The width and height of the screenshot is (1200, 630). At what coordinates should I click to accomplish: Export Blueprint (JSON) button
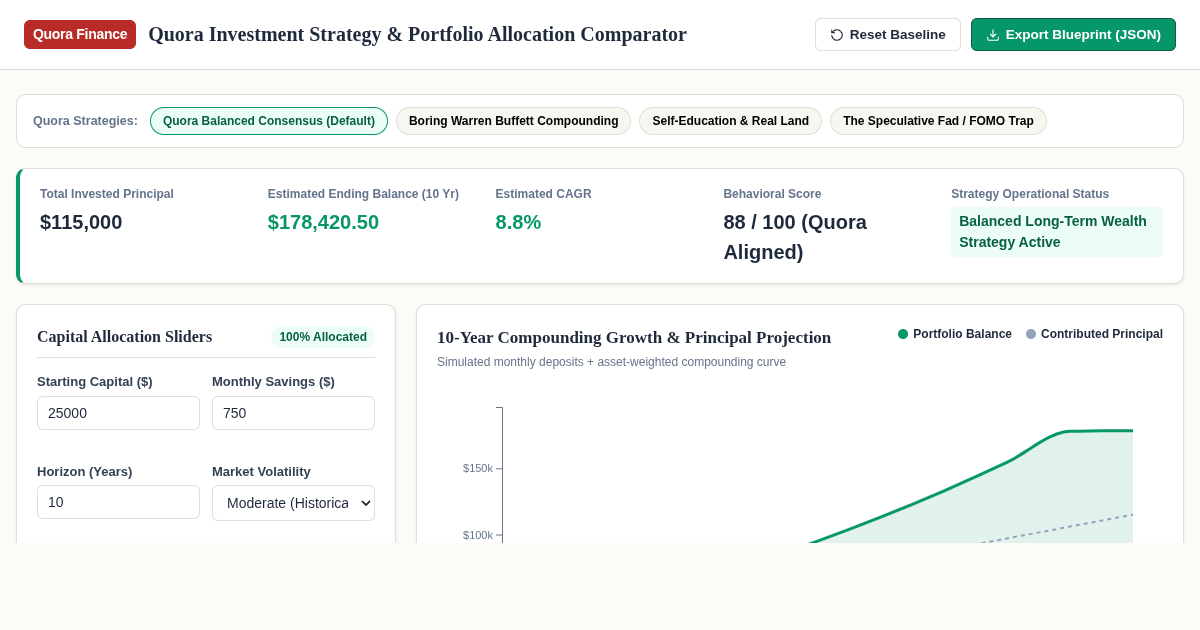pos(1073,35)
